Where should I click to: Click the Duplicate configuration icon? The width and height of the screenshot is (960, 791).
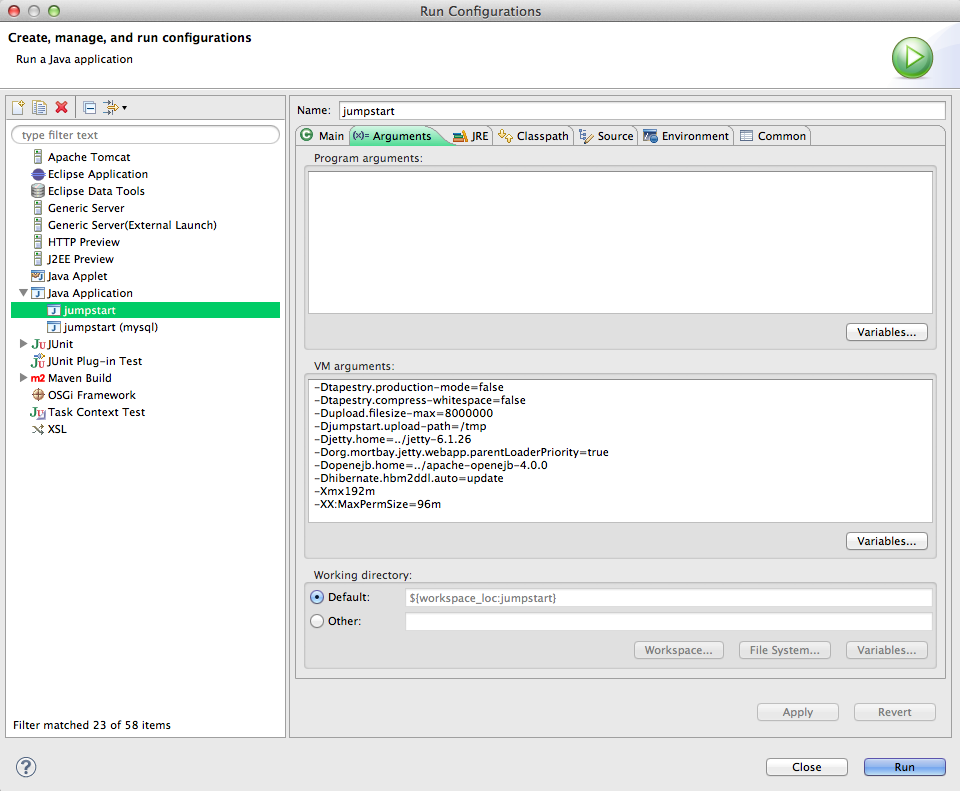point(39,107)
